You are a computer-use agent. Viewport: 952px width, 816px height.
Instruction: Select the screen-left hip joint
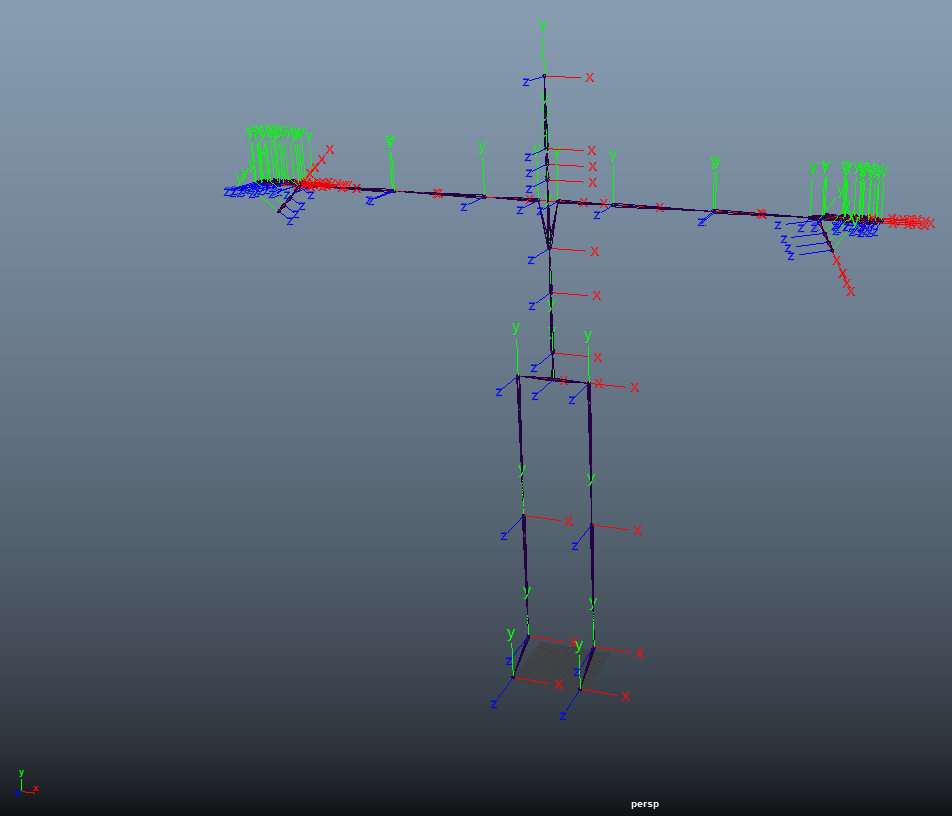pyautogui.click(x=518, y=376)
